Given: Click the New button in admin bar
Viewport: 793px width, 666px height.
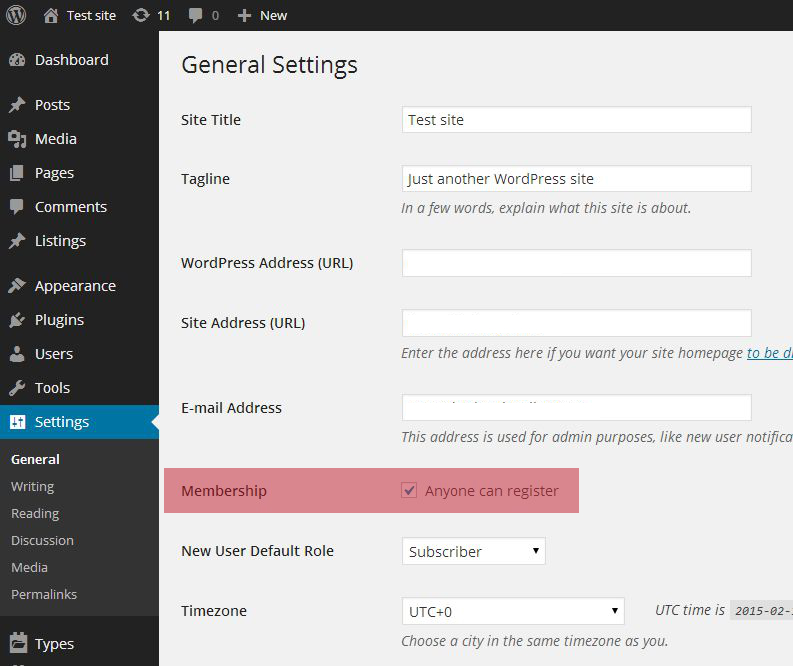Looking at the screenshot, I should pyautogui.click(x=274, y=16).
